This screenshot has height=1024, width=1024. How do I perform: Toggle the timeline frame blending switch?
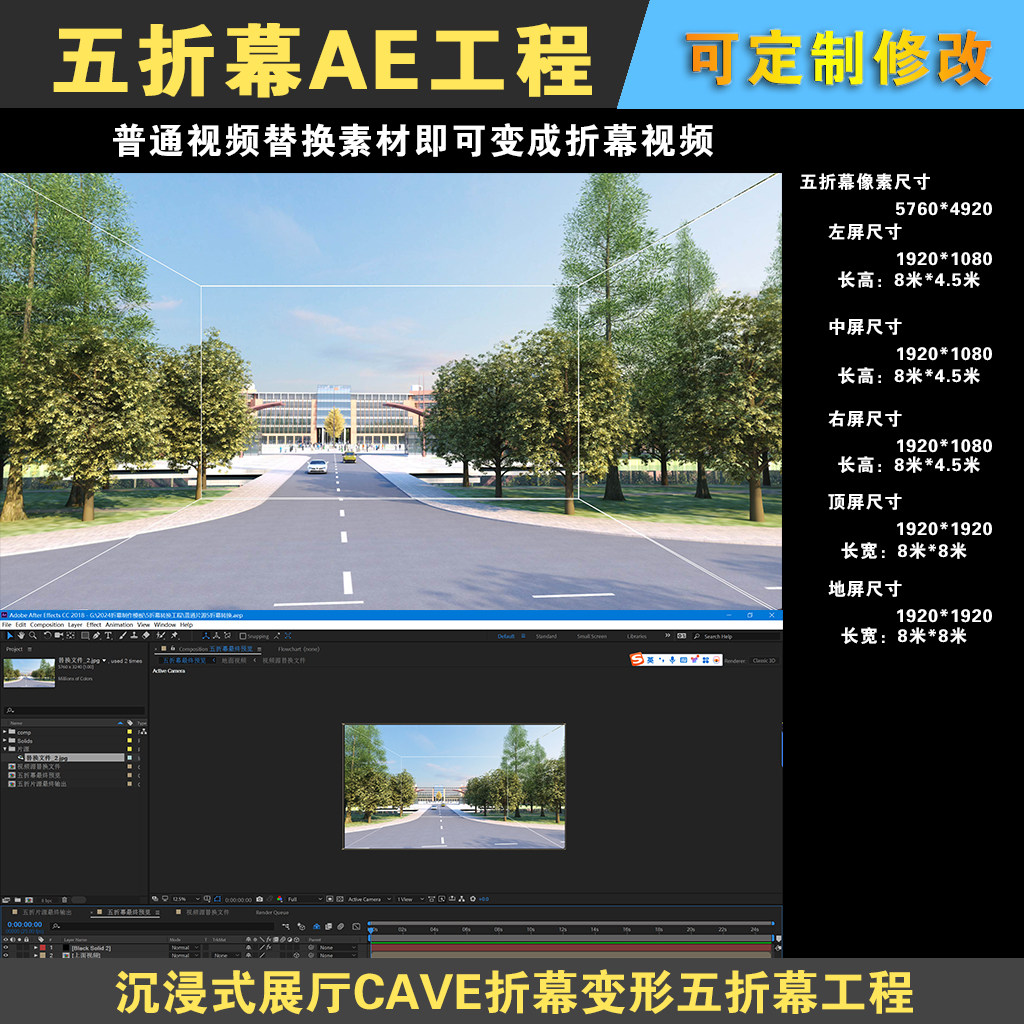tap(328, 927)
